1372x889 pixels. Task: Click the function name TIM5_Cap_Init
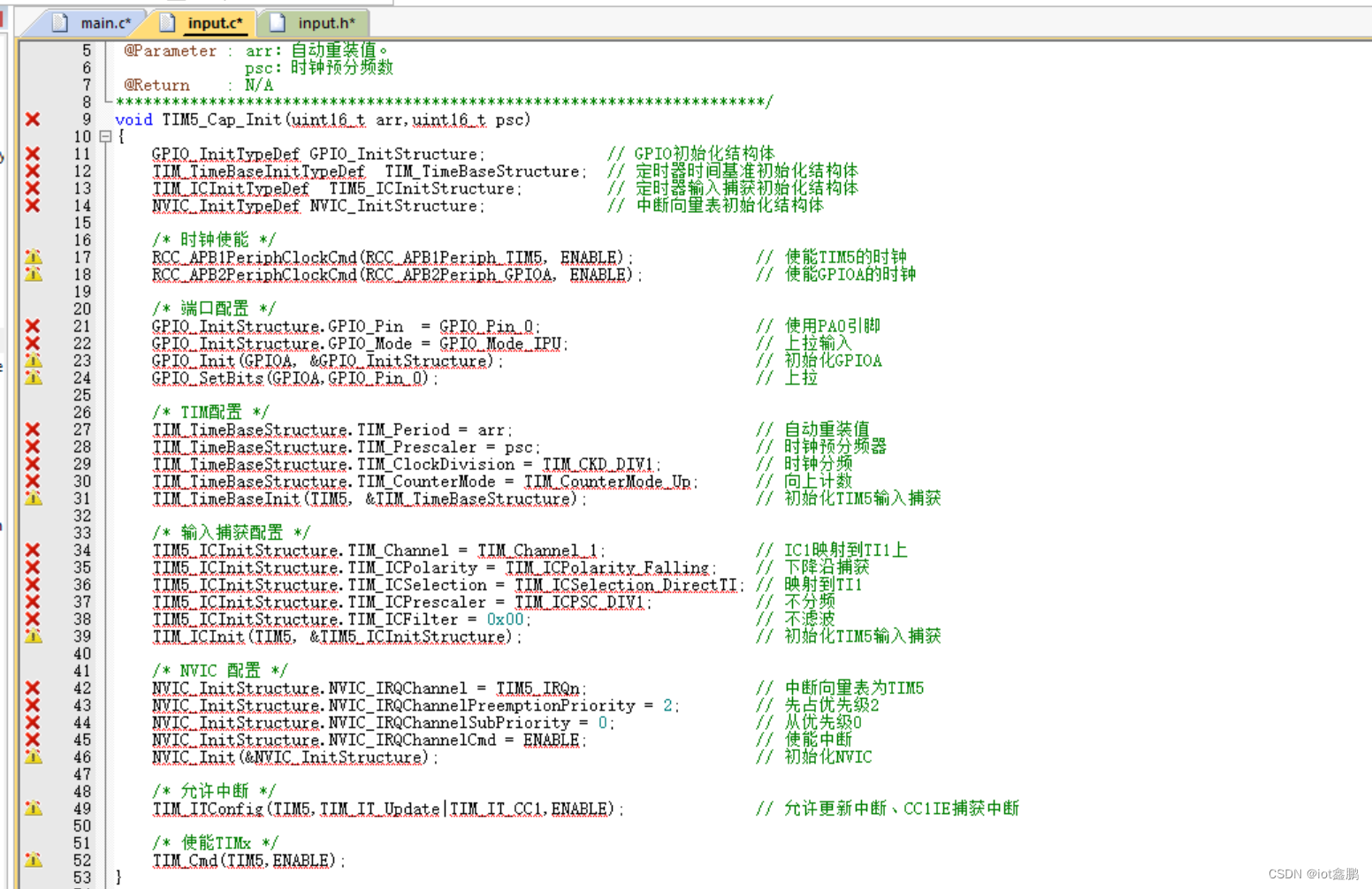pyautogui.click(x=221, y=119)
